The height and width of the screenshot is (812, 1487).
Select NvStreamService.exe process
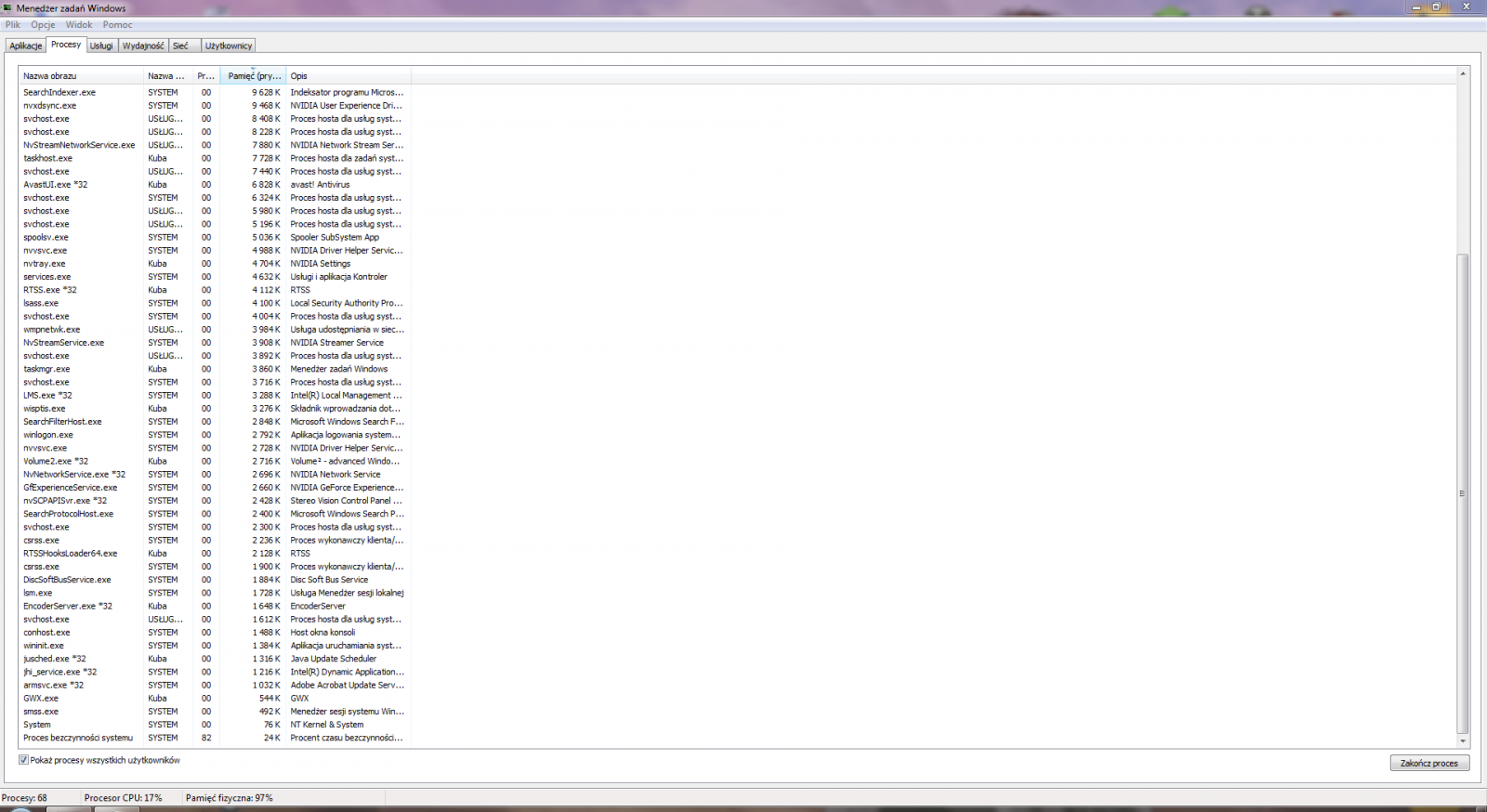pos(214,342)
